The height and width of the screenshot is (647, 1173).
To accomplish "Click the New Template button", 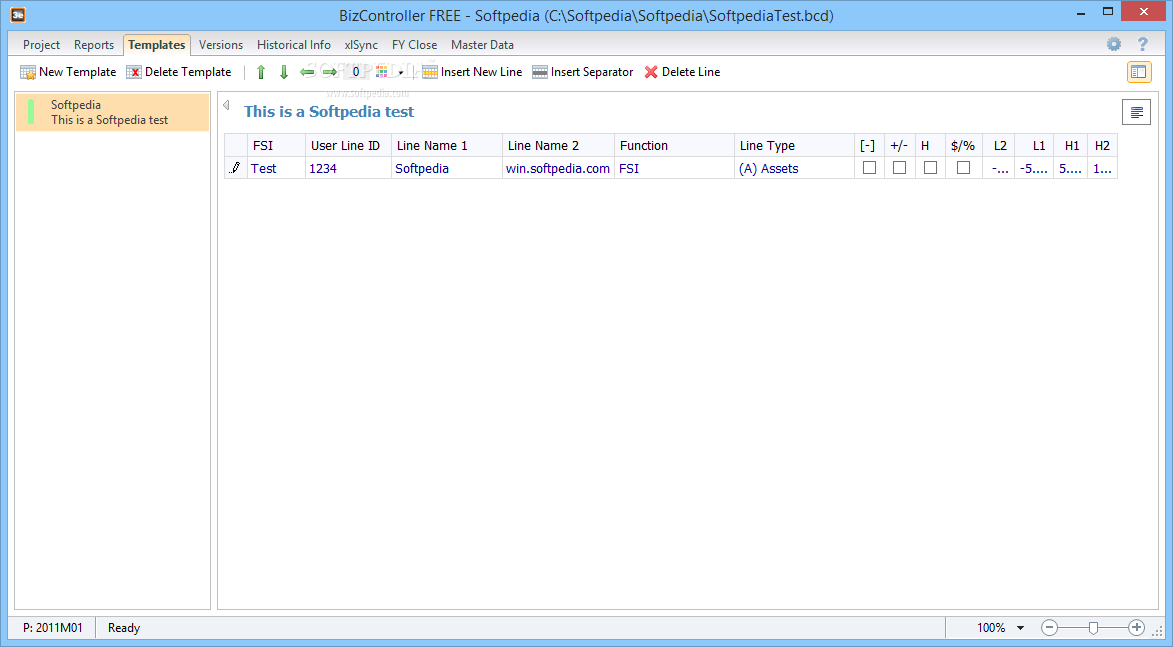I will point(68,72).
